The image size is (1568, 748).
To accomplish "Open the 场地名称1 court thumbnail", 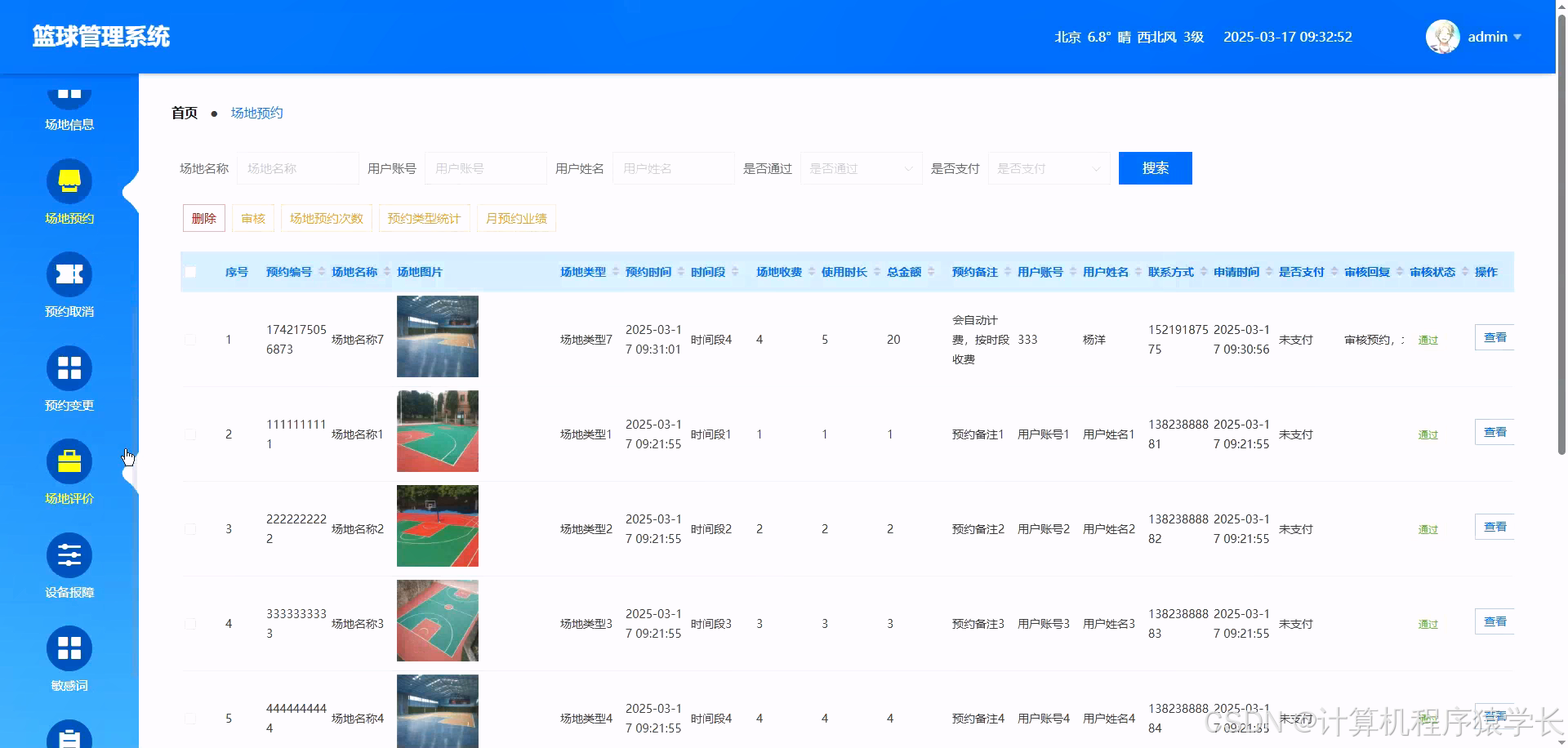I will [437, 431].
